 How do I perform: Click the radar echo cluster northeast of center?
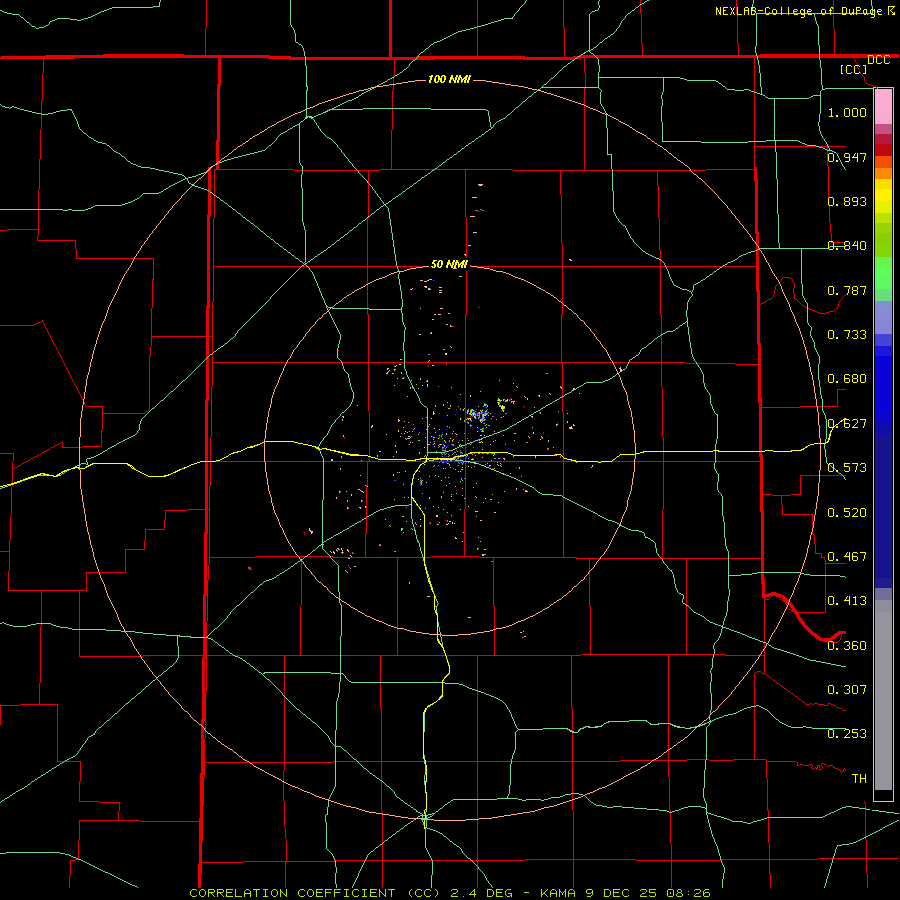(x=478, y=414)
